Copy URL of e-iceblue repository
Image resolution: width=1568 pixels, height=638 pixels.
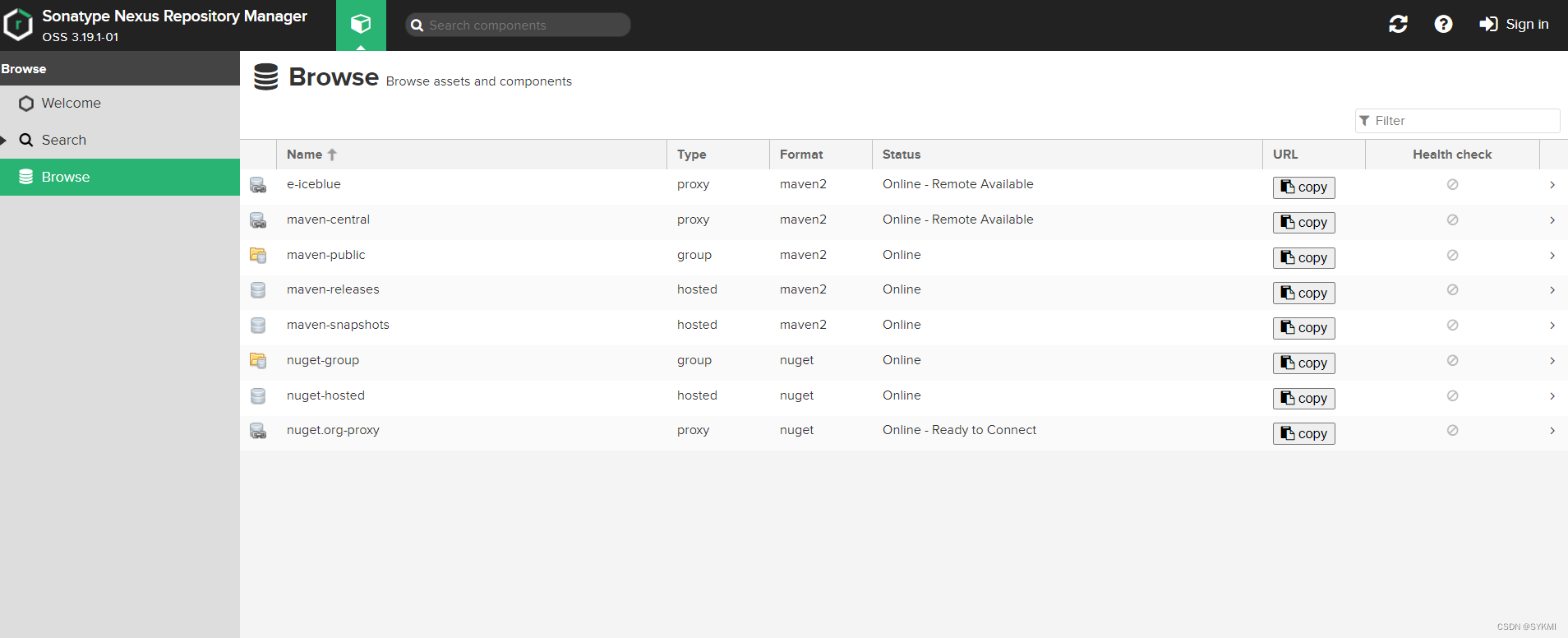[x=1303, y=187]
